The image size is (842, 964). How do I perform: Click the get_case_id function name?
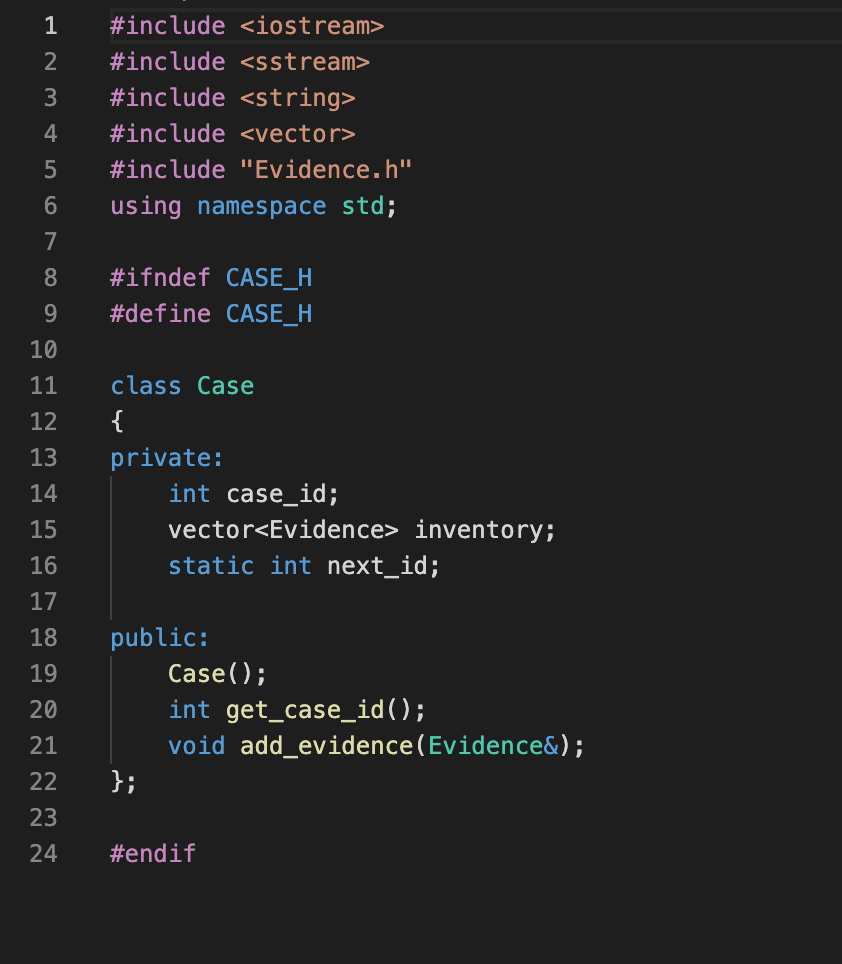click(305, 710)
